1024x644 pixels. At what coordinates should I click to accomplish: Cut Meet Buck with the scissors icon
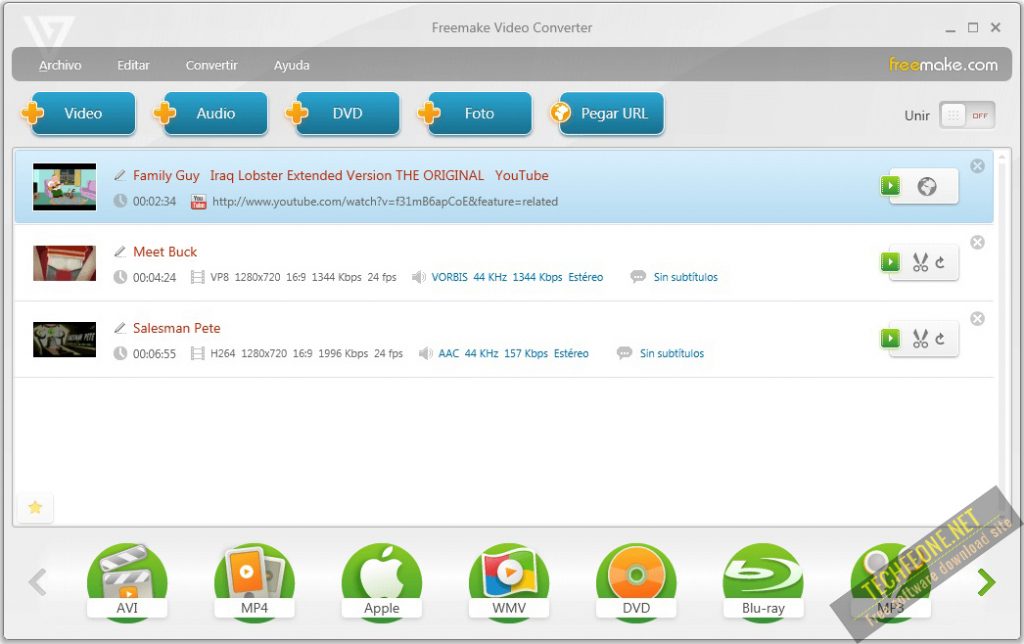pos(920,263)
